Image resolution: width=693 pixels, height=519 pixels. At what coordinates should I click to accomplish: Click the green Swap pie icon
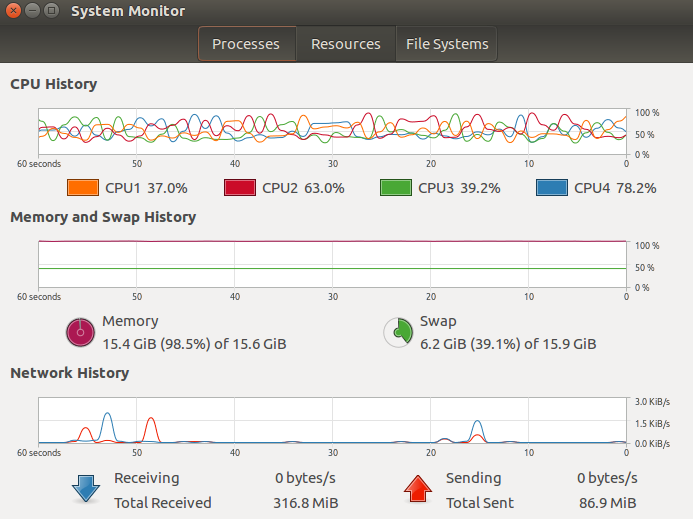(x=398, y=332)
